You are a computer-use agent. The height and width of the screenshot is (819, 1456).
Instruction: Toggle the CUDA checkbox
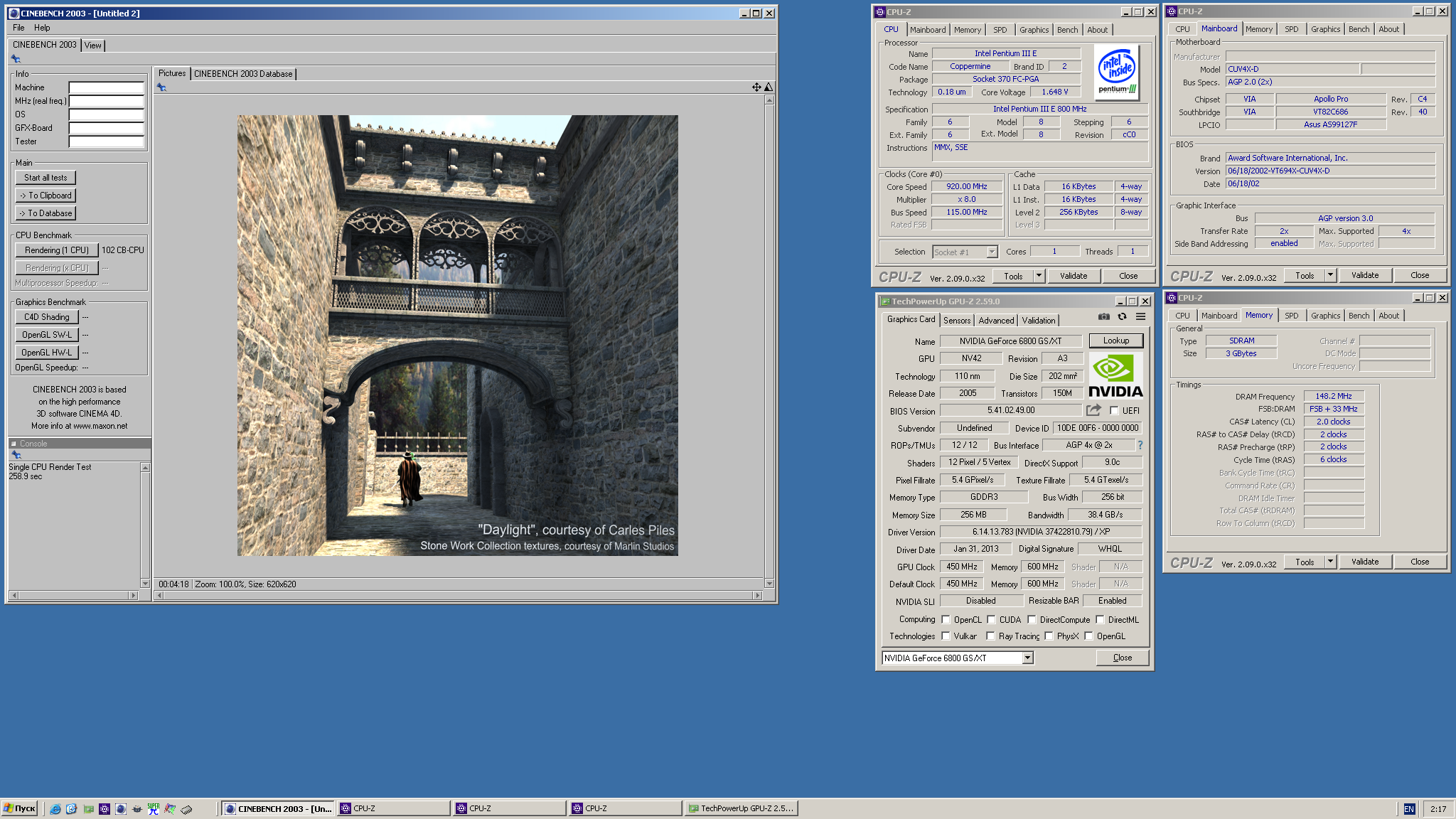click(x=991, y=620)
